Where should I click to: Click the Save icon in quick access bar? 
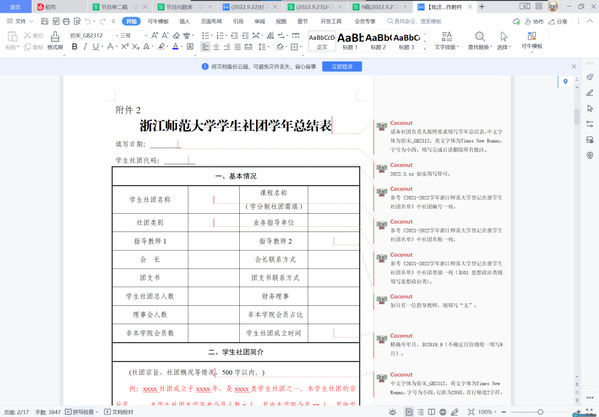point(45,21)
